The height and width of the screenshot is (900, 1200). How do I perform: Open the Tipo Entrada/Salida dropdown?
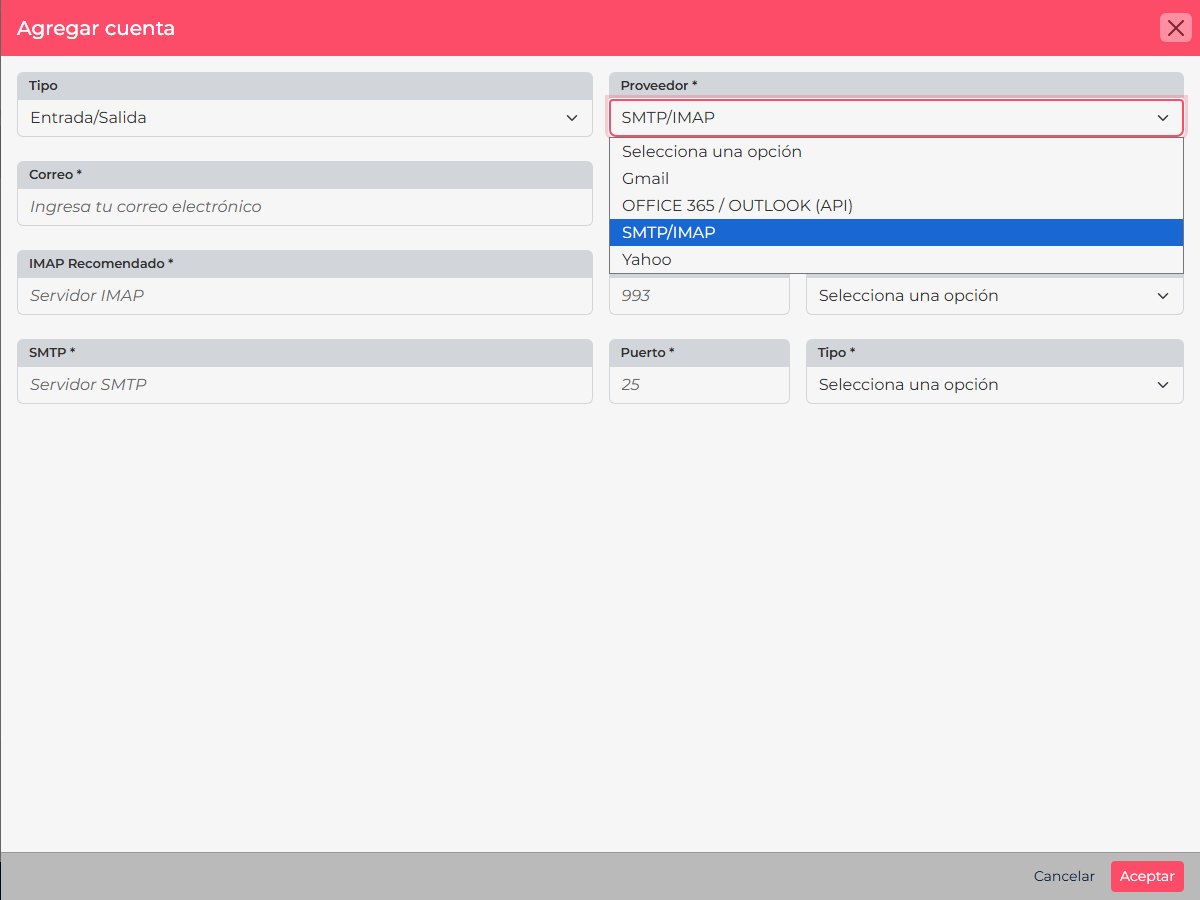pos(305,118)
